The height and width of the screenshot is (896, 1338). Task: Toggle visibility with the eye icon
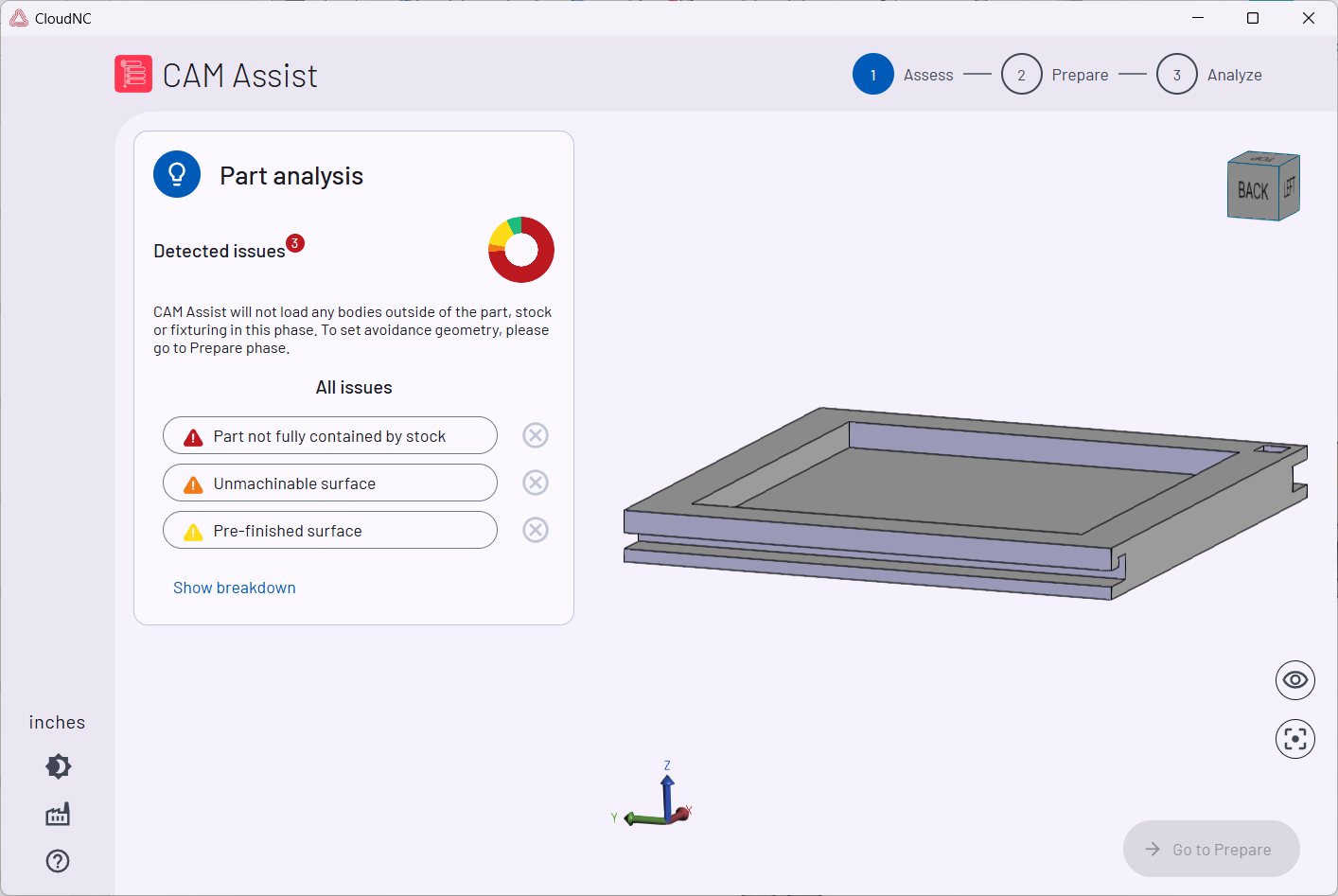point(1295,680)
